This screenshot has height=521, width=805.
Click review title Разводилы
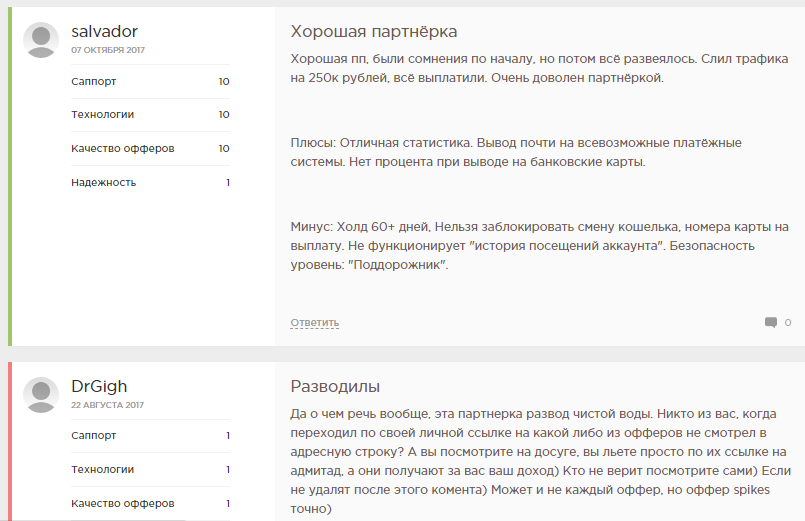click(335, 387)
